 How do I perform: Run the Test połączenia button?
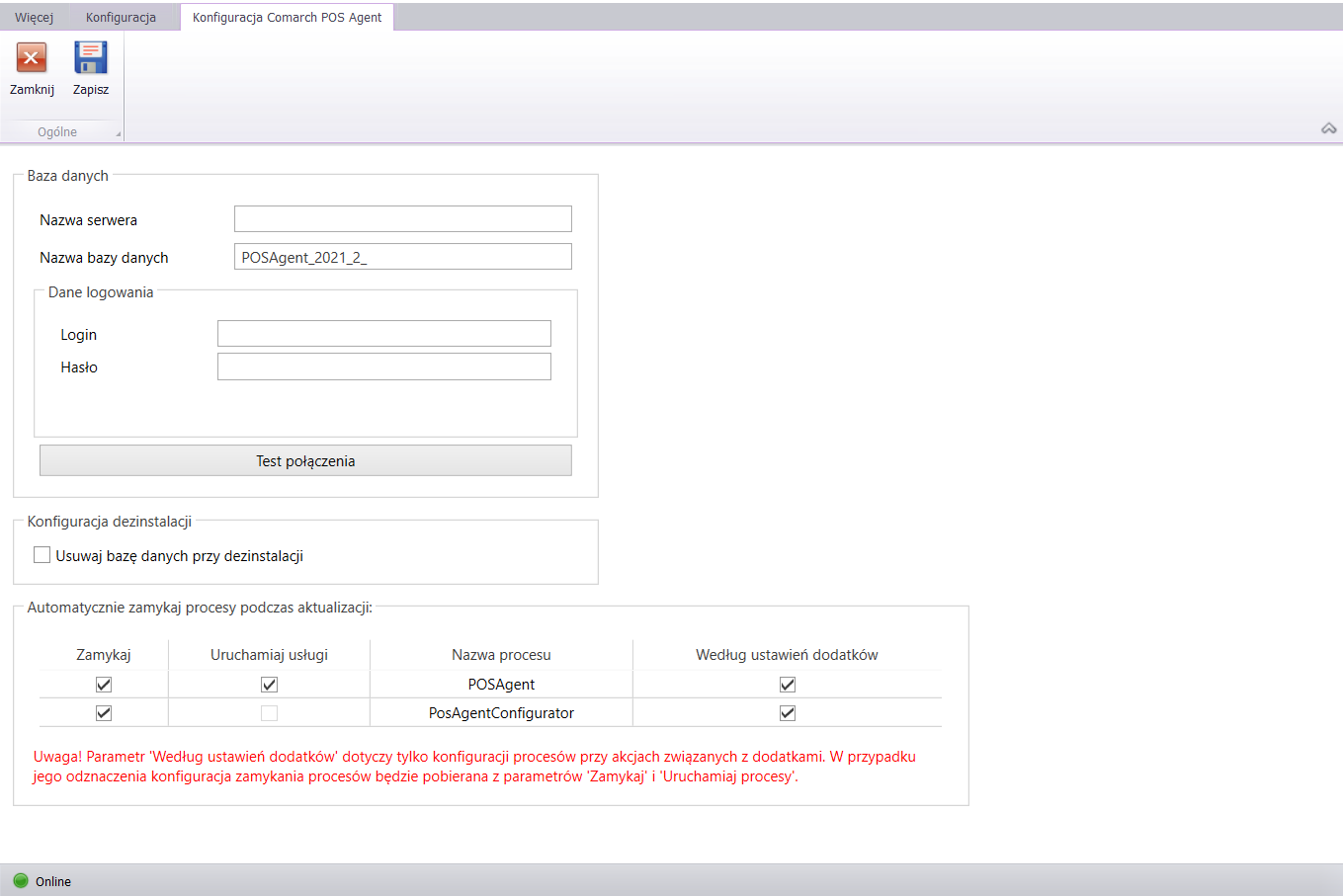click(x=305, y=460)
